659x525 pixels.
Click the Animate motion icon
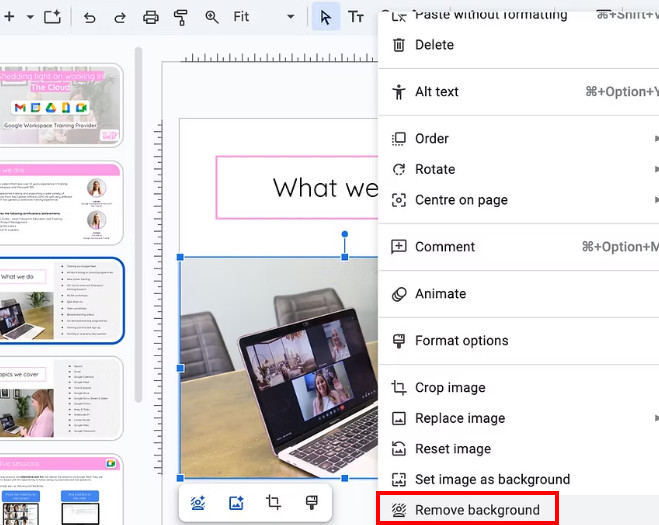click(x=399, y=294)
